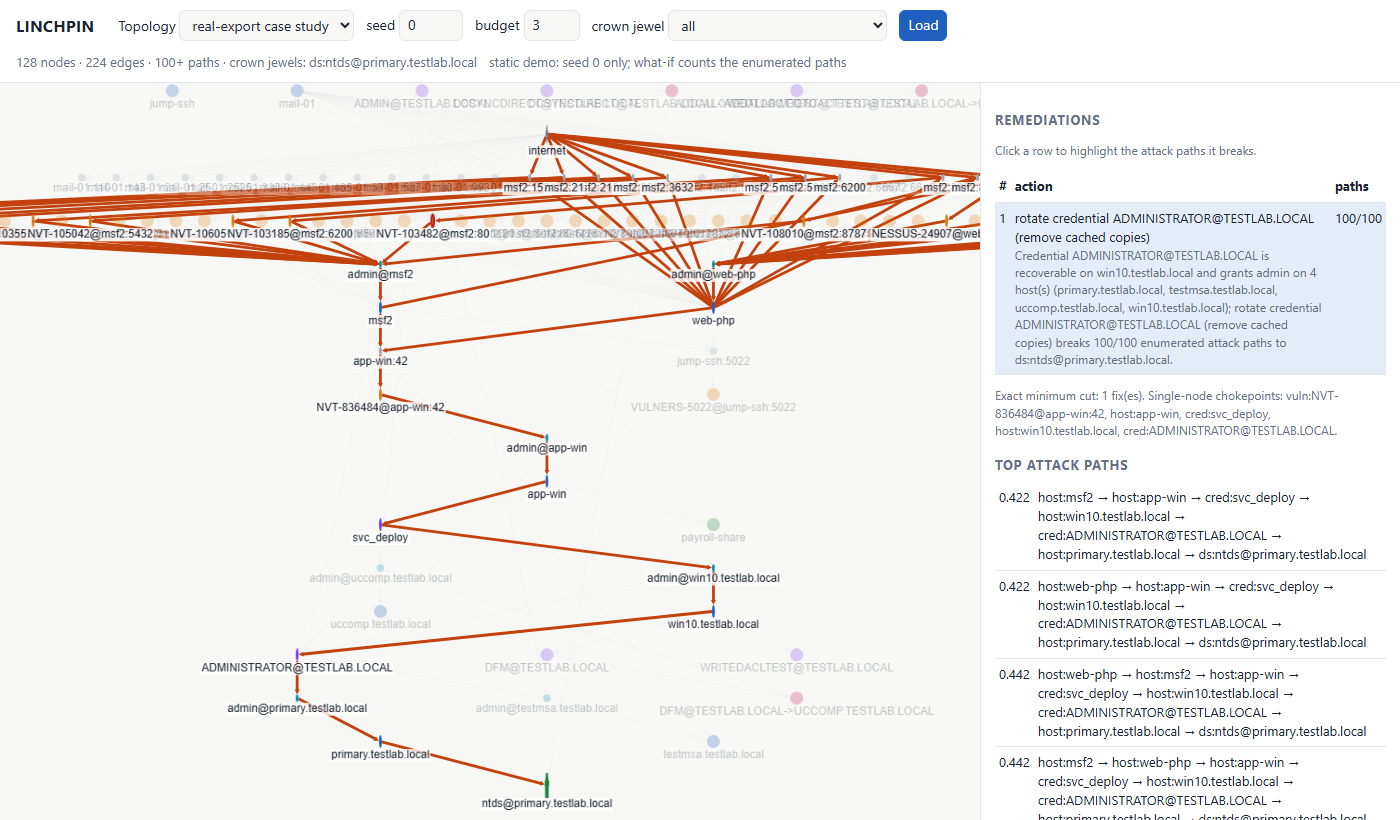Viewport: 1400px width, 820px height.
Task: Select the primary.testlab.local host node
Action: [x=381, y=741]
